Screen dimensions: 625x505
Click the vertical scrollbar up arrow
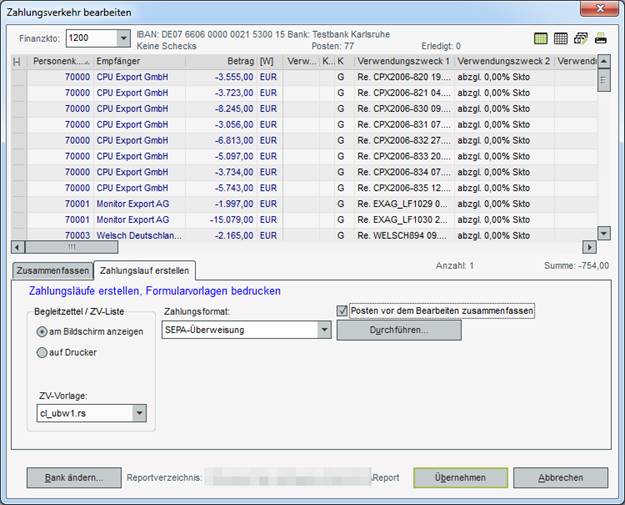click(x=604, y=61)
